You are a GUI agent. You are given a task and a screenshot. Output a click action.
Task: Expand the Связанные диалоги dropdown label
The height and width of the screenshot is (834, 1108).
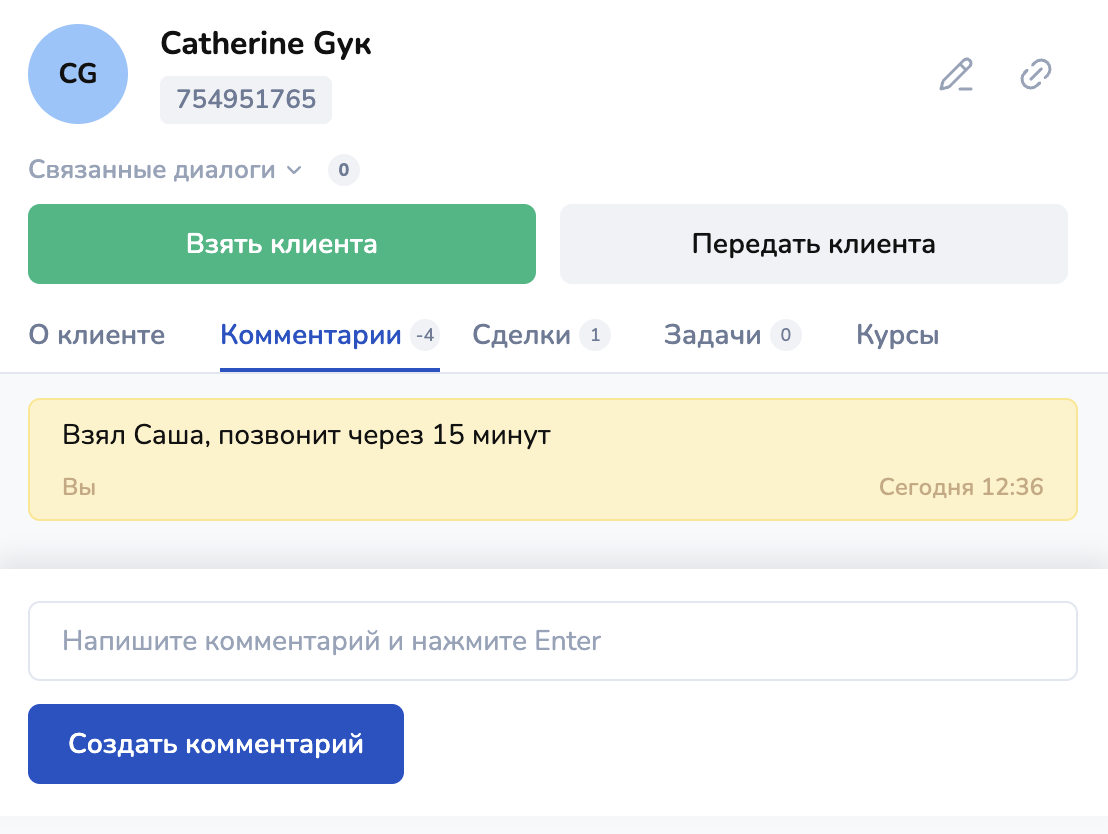151,170
